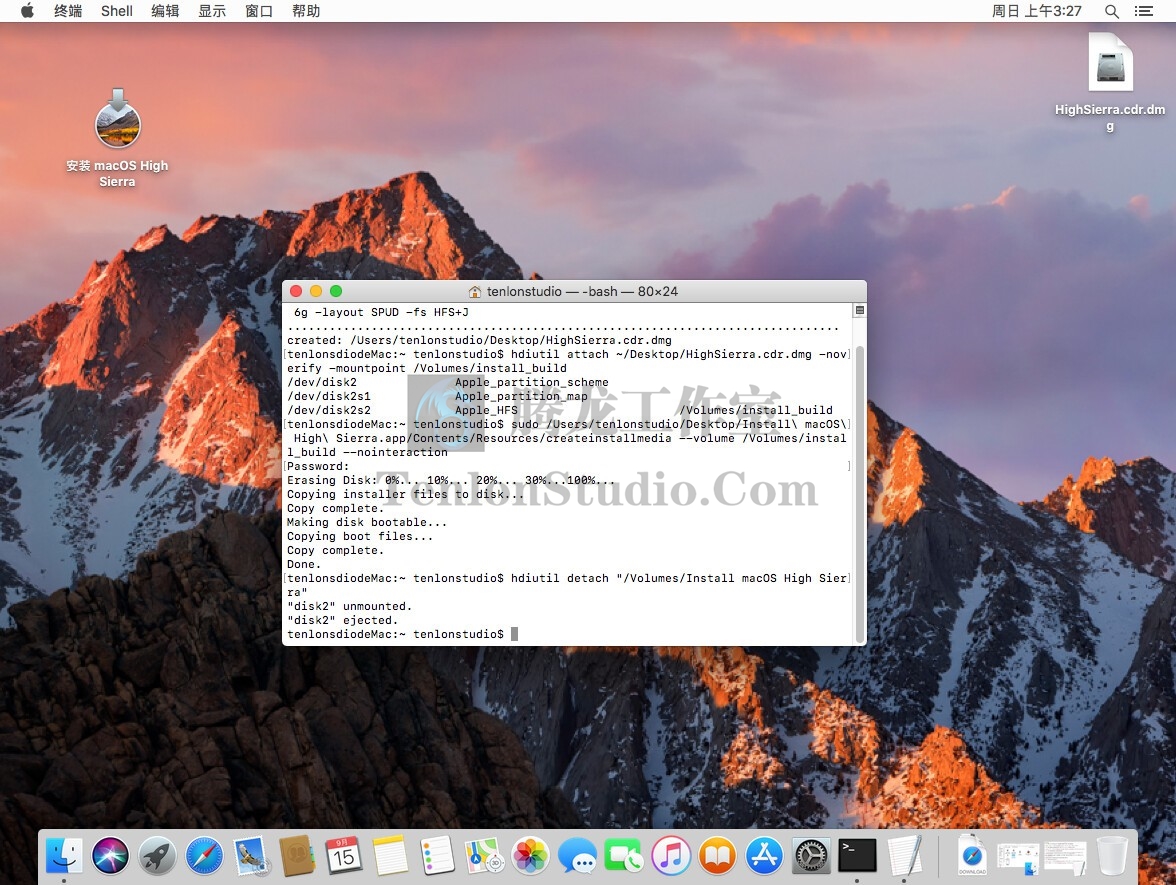Open the Shell menu

pos(117,11)
